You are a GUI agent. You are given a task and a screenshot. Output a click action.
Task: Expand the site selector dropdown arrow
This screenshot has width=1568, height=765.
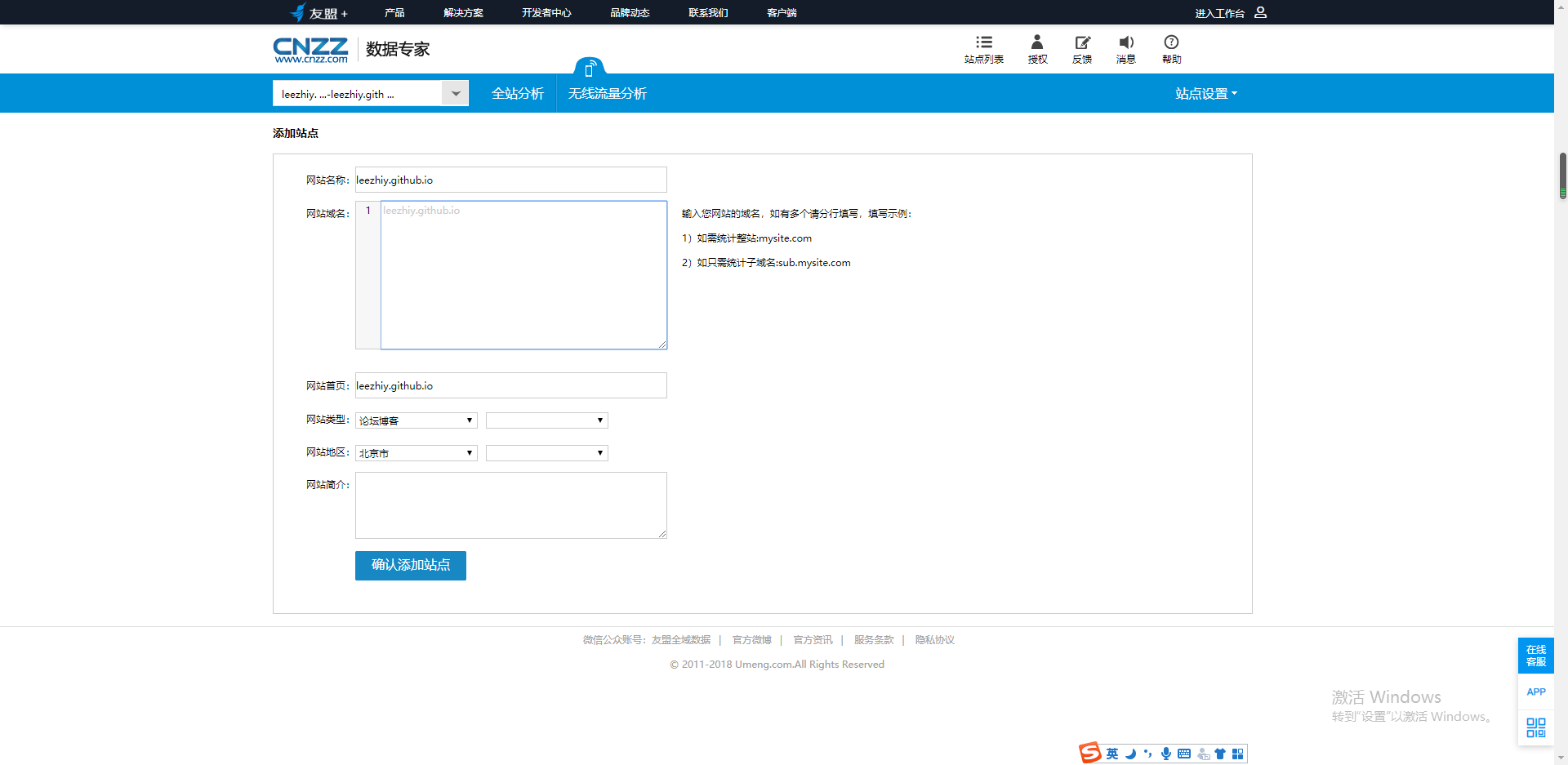pos(456,94)
